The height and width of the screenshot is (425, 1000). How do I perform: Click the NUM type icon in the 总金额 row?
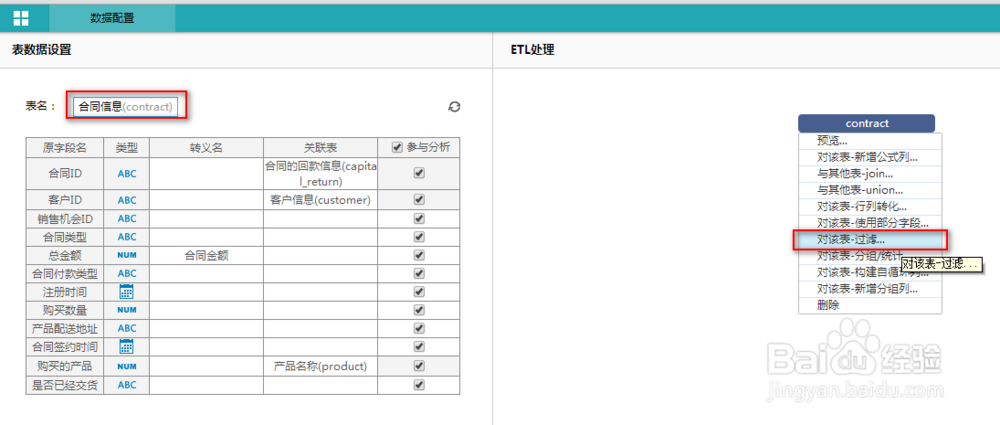127,255
